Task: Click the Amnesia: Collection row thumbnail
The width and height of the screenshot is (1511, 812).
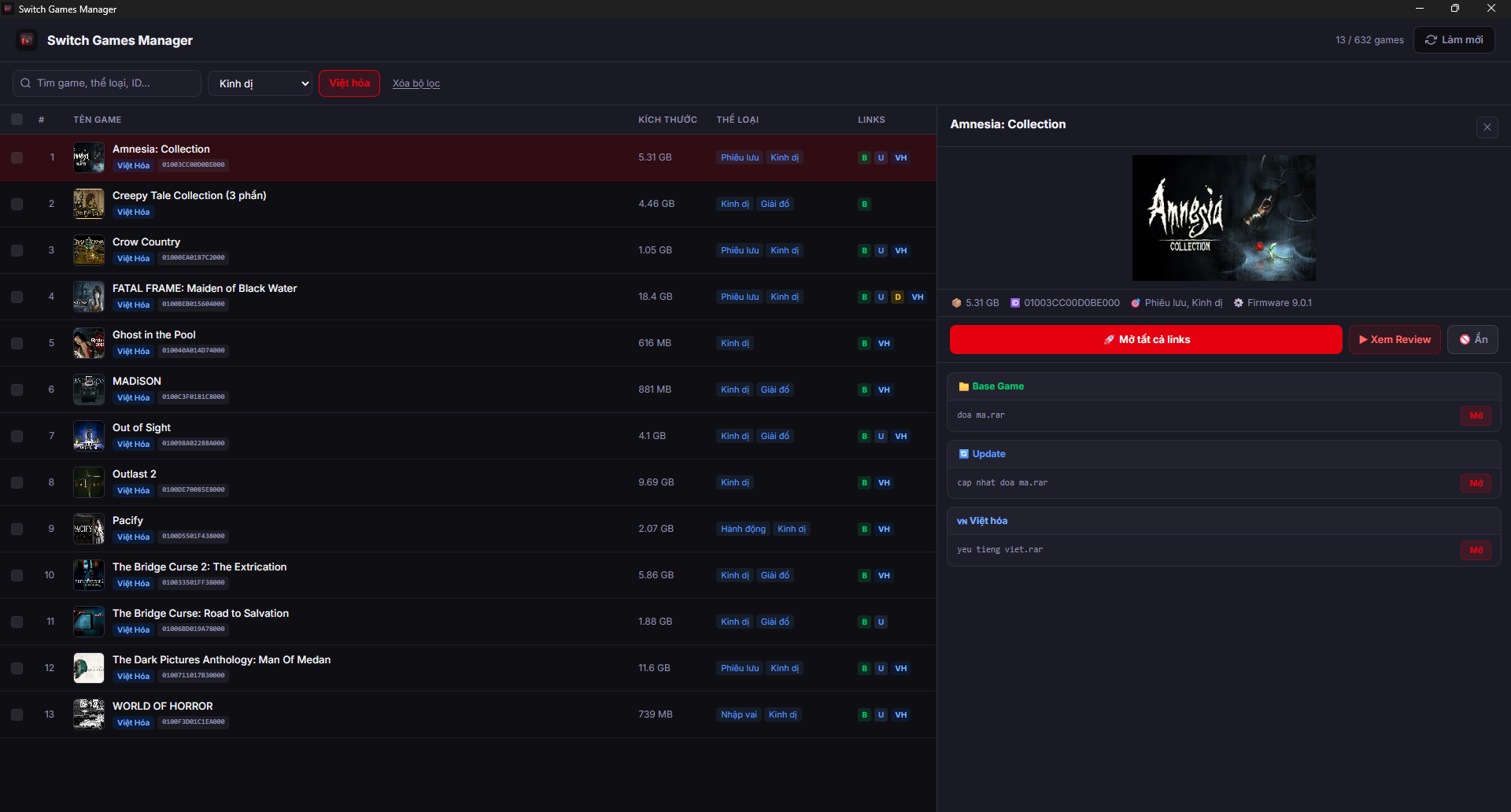Action: pyautogui.click(x=89, y=157)
